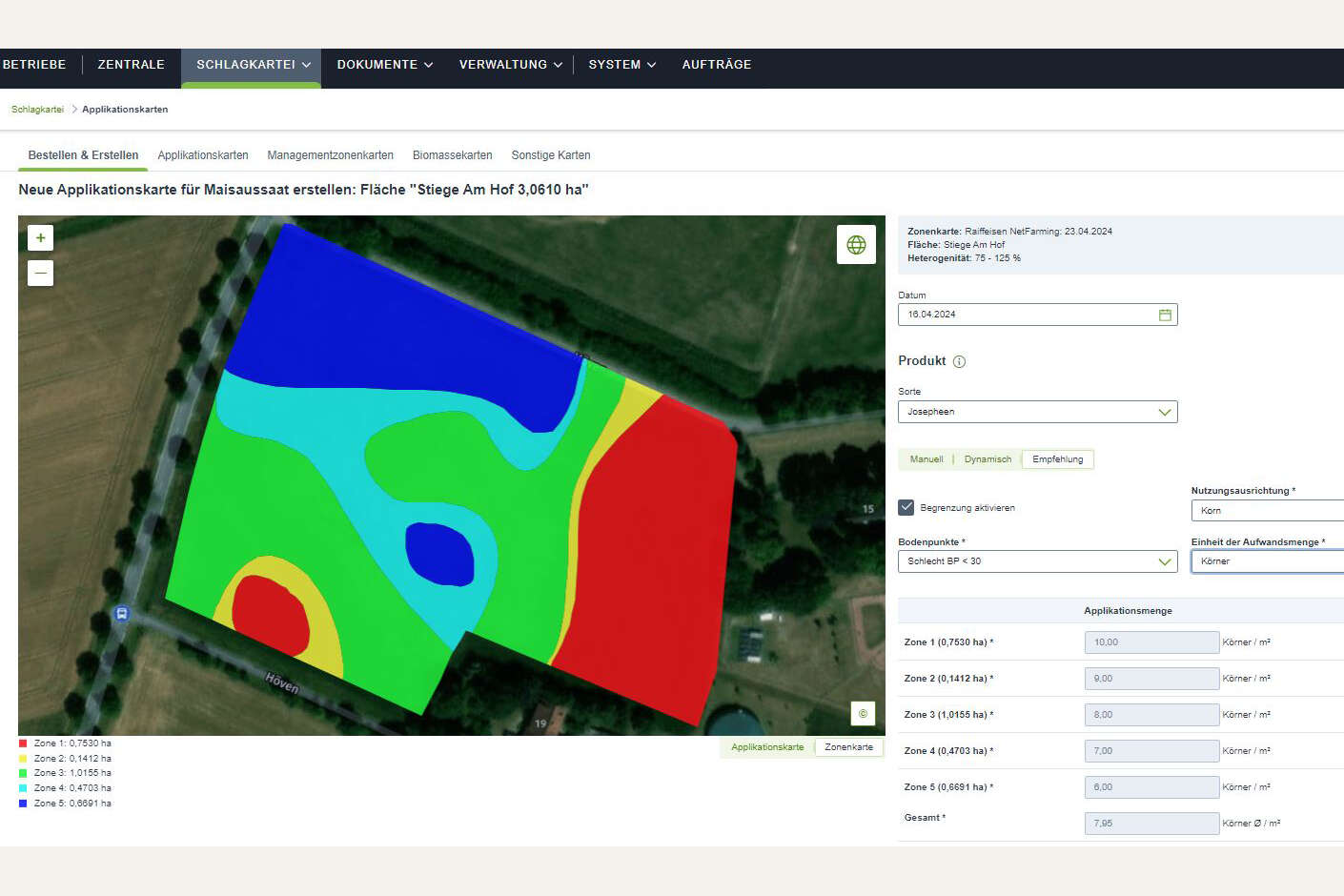Switch to Bestellen & Erstellen tab

pyautogui.click(x=83, y=155)
